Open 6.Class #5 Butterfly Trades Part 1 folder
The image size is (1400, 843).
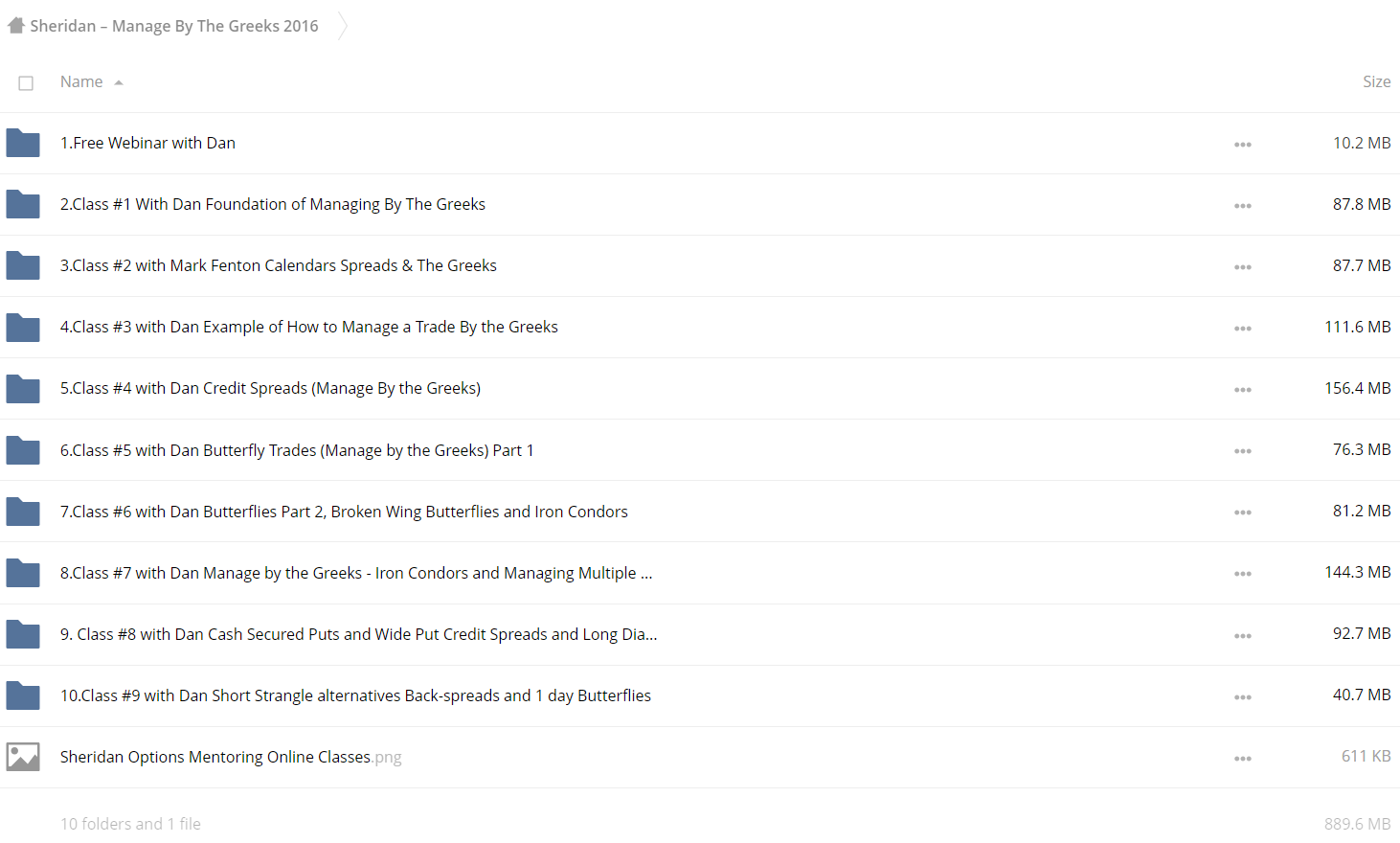297,450
